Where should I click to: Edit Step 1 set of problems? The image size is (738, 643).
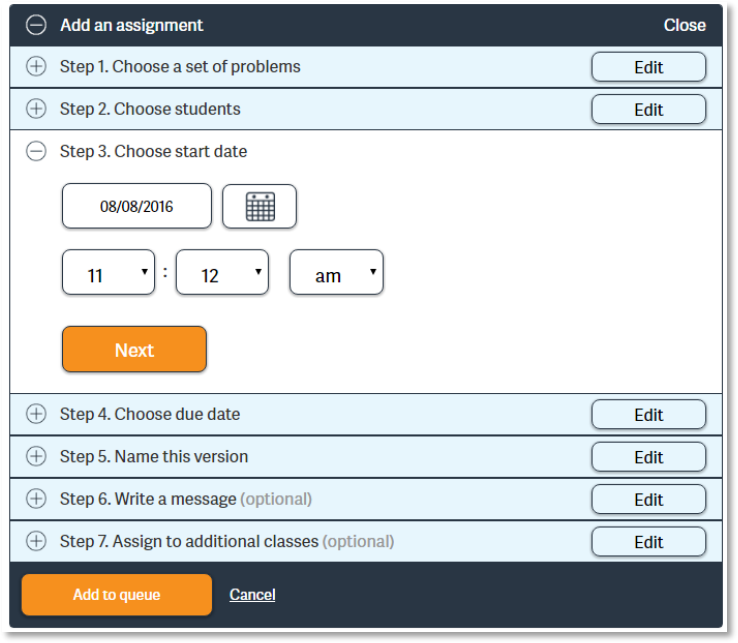pos(648,67)
